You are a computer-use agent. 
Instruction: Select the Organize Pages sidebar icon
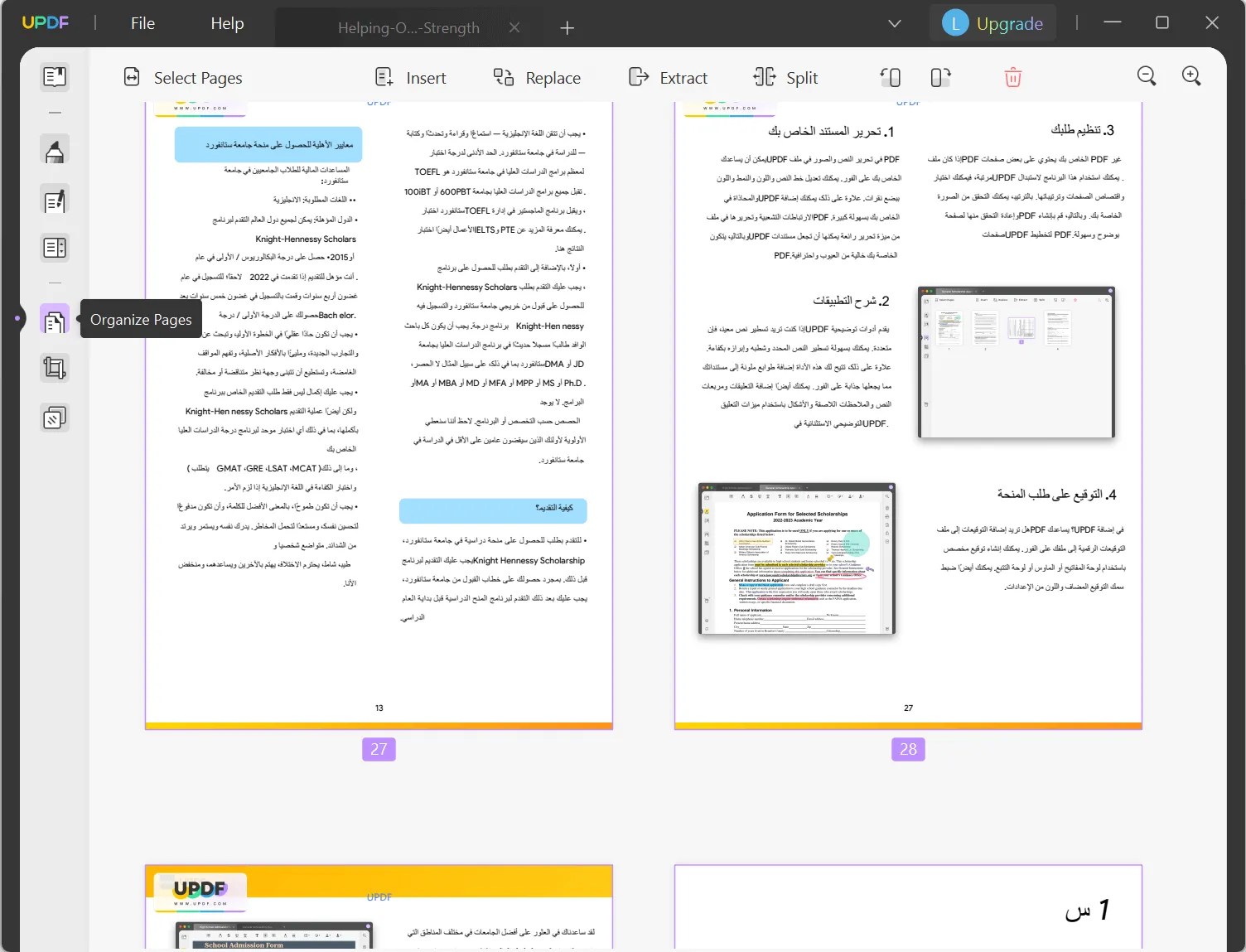coord(55,319)
